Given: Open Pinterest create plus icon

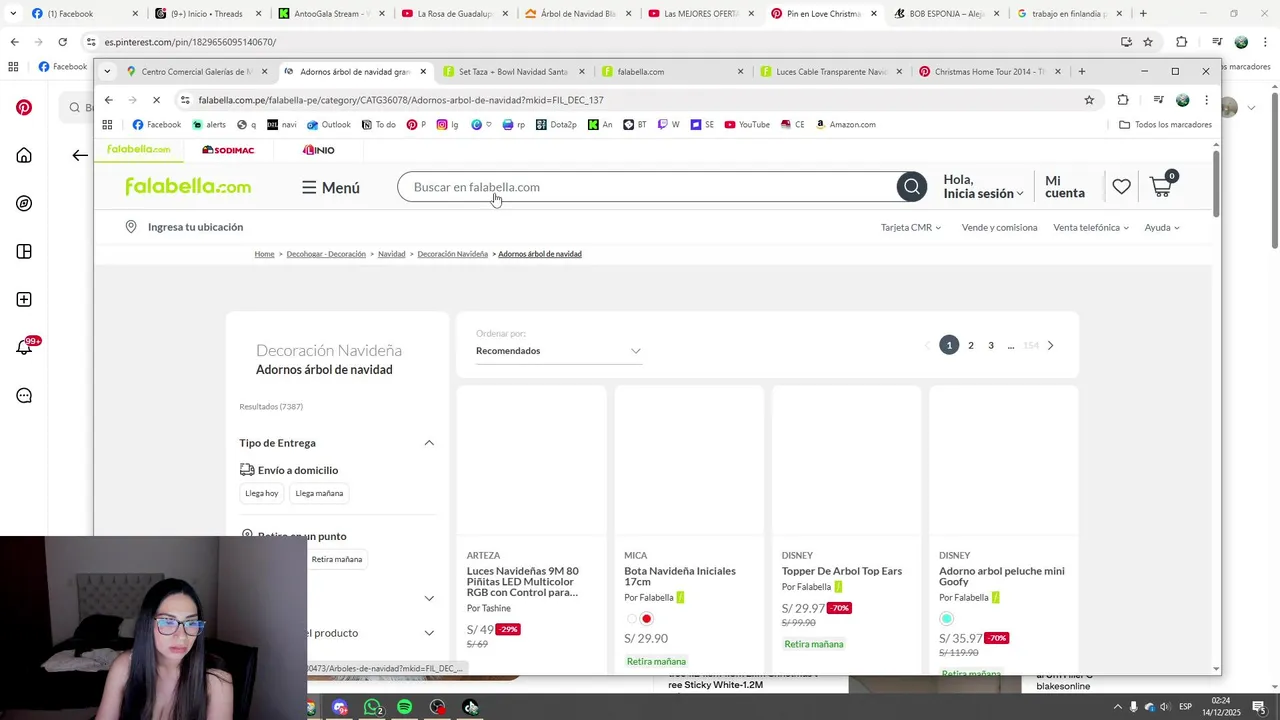Looking at the screenshot, I should pos(24,299).
